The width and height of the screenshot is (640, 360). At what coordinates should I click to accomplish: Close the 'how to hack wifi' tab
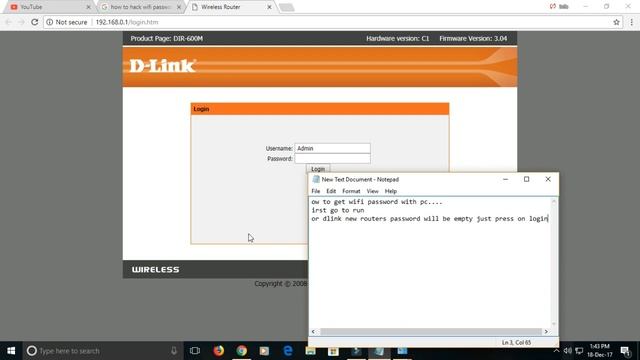[x=178, y=7]
